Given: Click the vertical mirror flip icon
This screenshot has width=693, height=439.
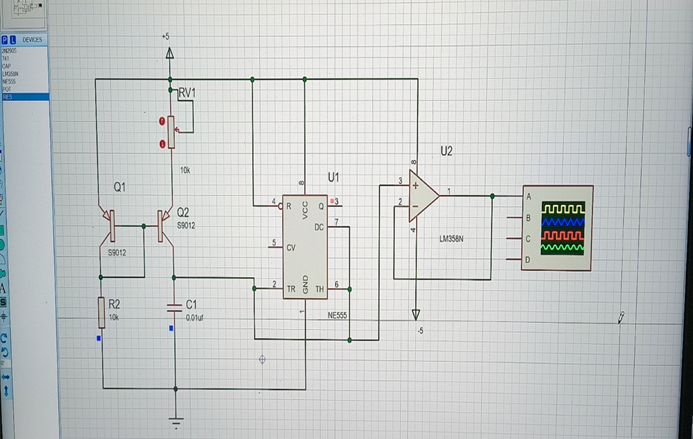Looking at the screenshot, I should pyautogui.click(x=6, y=391).
